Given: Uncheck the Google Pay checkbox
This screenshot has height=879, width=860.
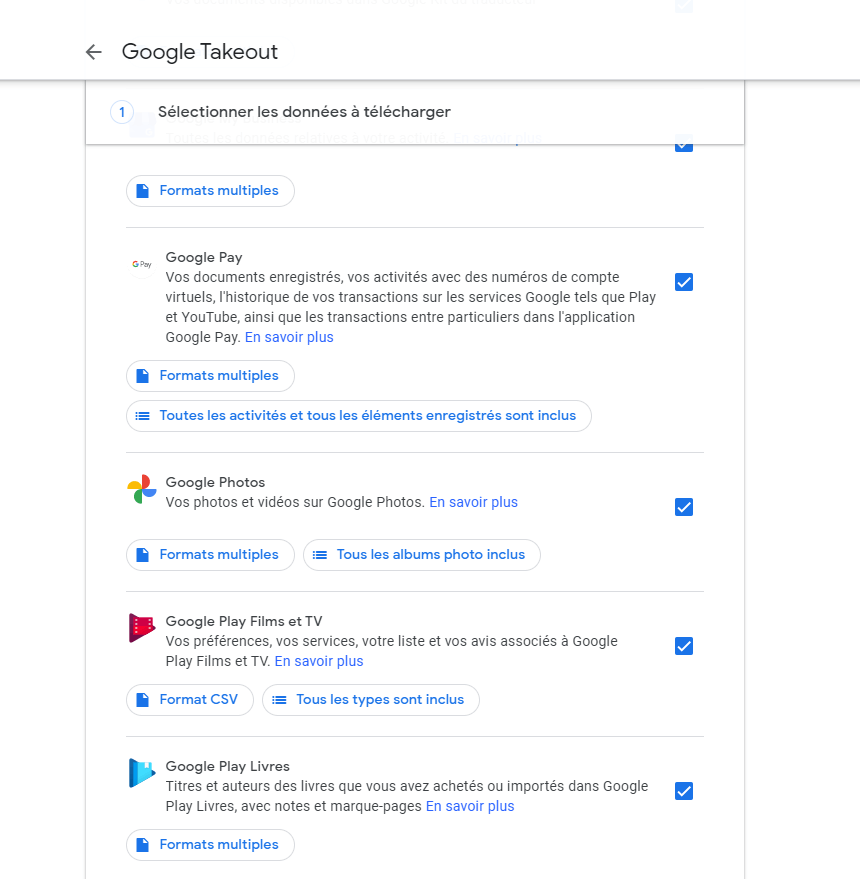Looking at the screenshot, I should click(x=684, y=282).
